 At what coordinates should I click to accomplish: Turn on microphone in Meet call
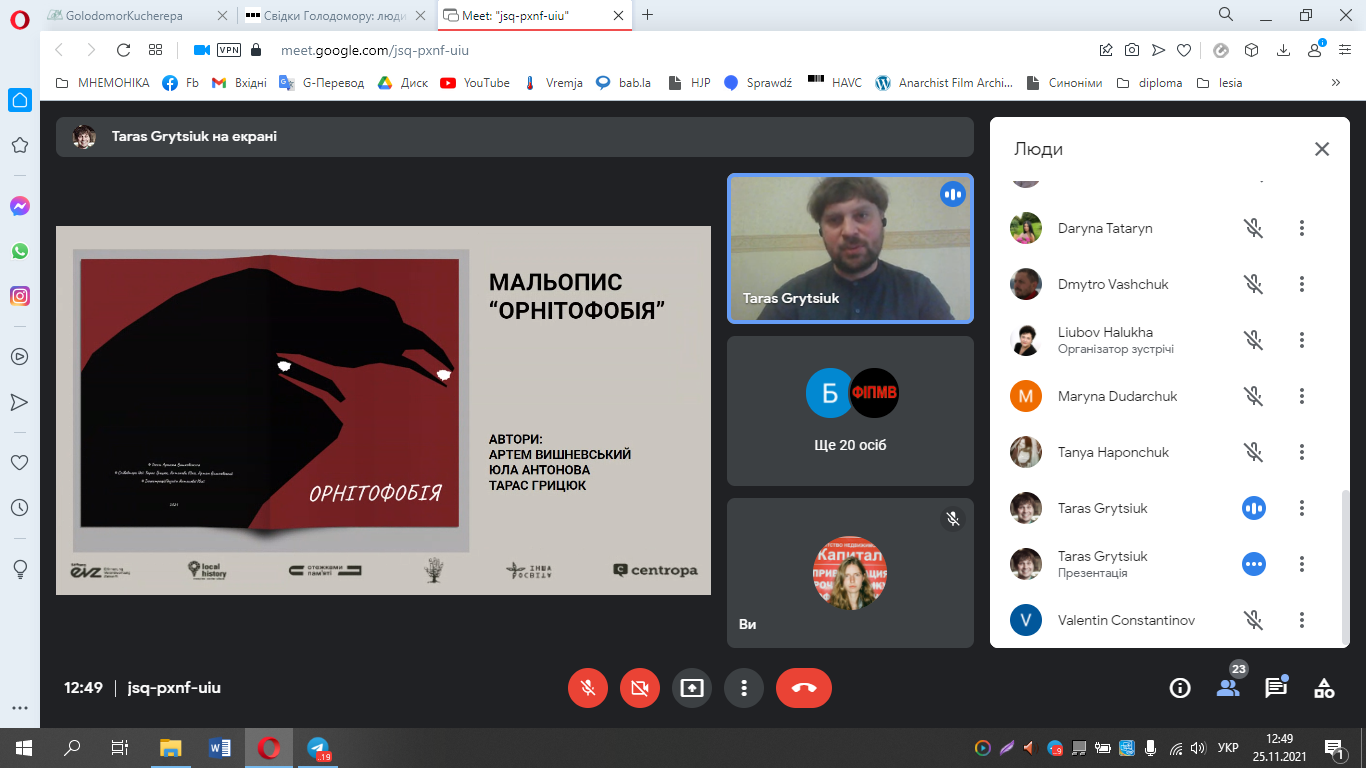(588, 688)
